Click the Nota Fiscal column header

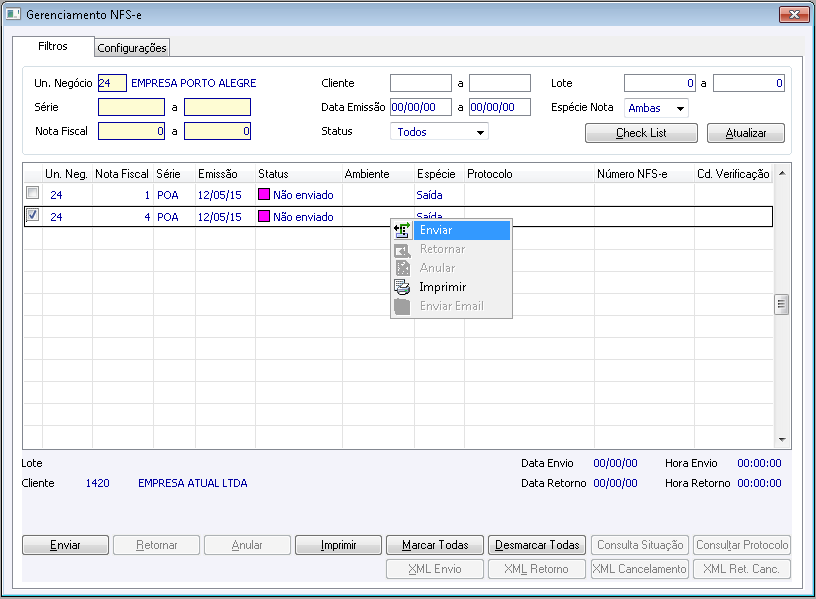122,174
